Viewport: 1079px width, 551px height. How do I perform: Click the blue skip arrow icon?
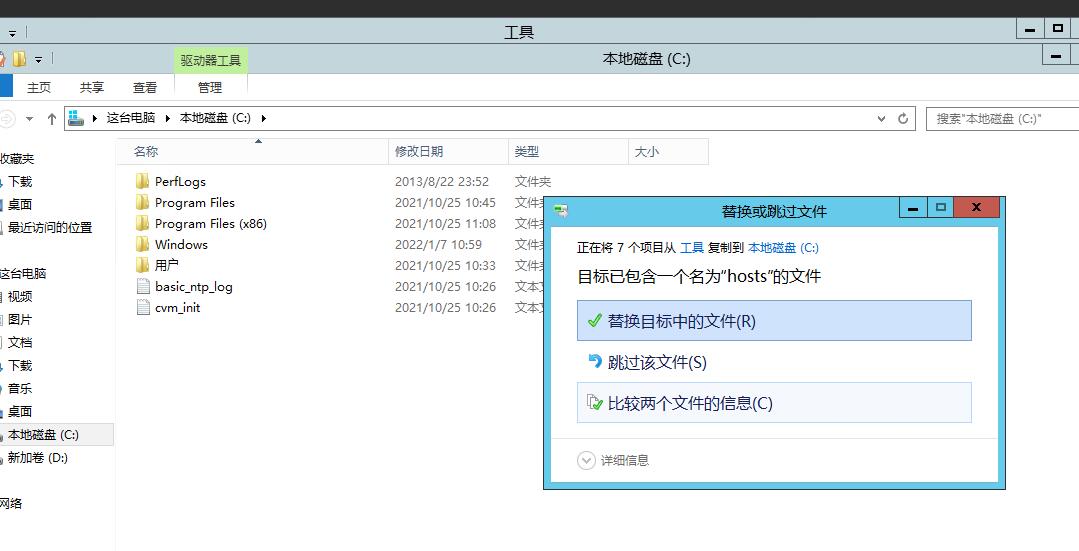click(x=595, y=362)
